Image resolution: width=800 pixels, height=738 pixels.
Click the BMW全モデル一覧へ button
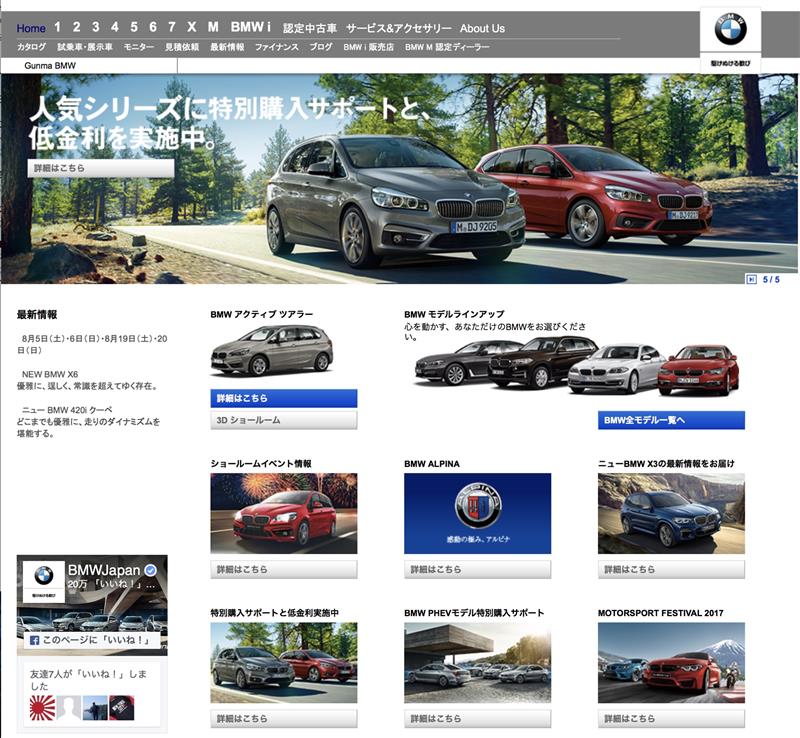click(671, 420)
